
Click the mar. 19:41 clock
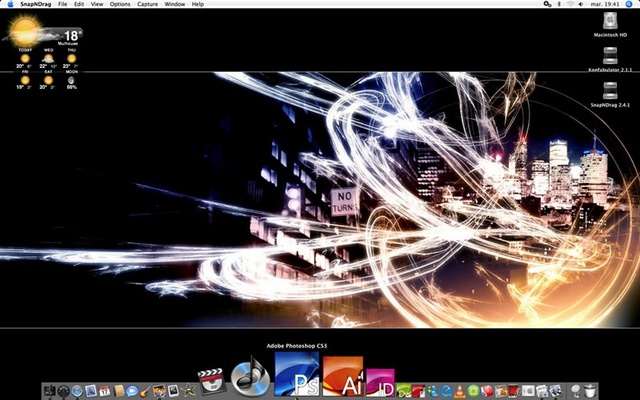coord(607,4)
